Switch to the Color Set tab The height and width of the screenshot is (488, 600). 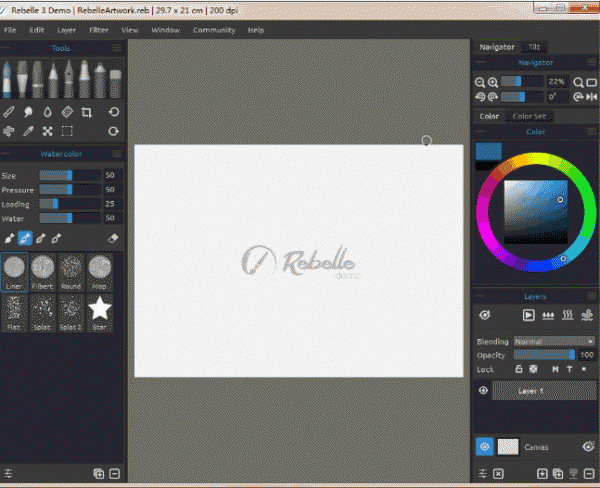[x=529, y=116]
